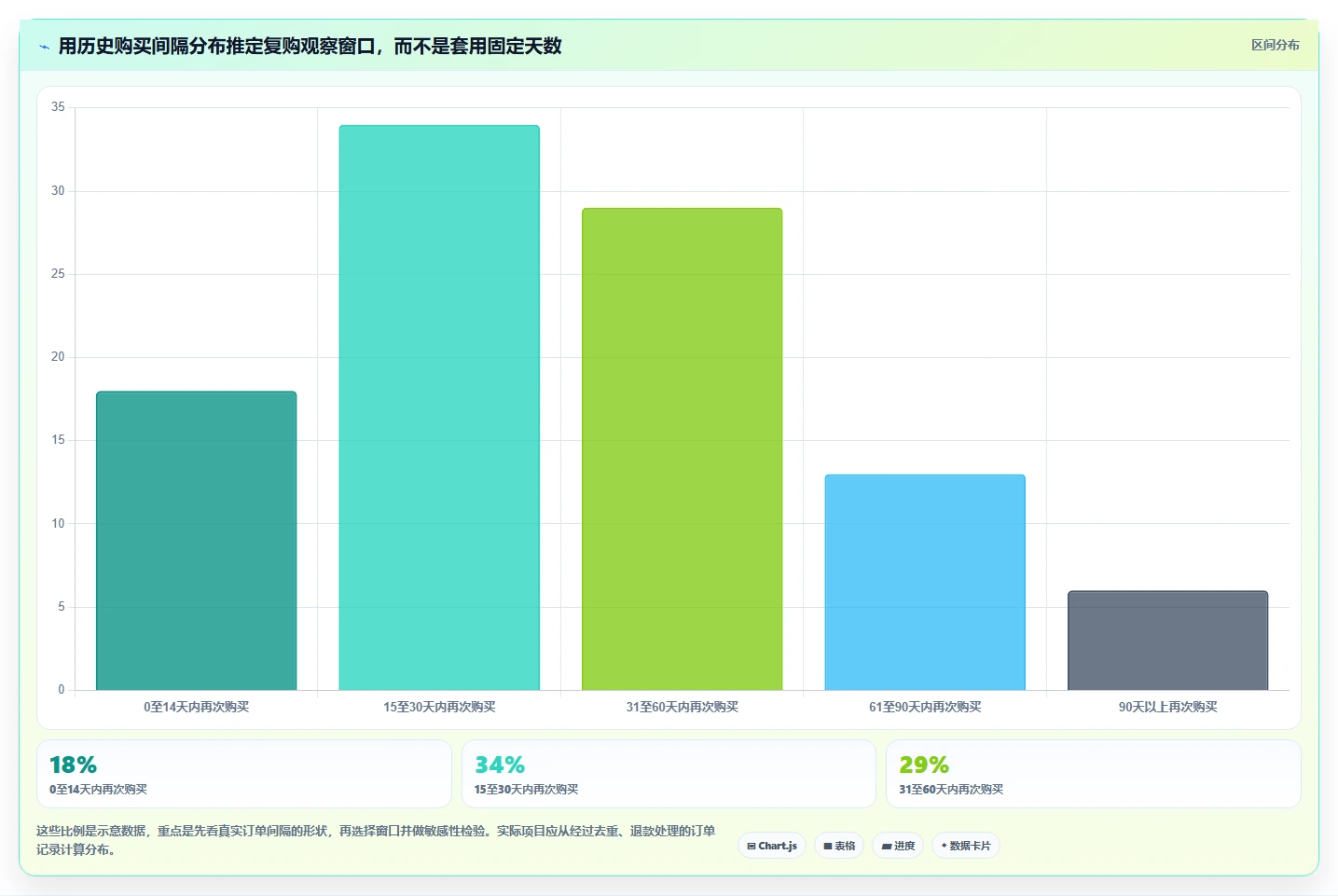Image resolution: width=1338 pixels, height=896 pixels.
Task: Click the 15至30天内再次购买 turquoise bar
Action: [439, 407]
